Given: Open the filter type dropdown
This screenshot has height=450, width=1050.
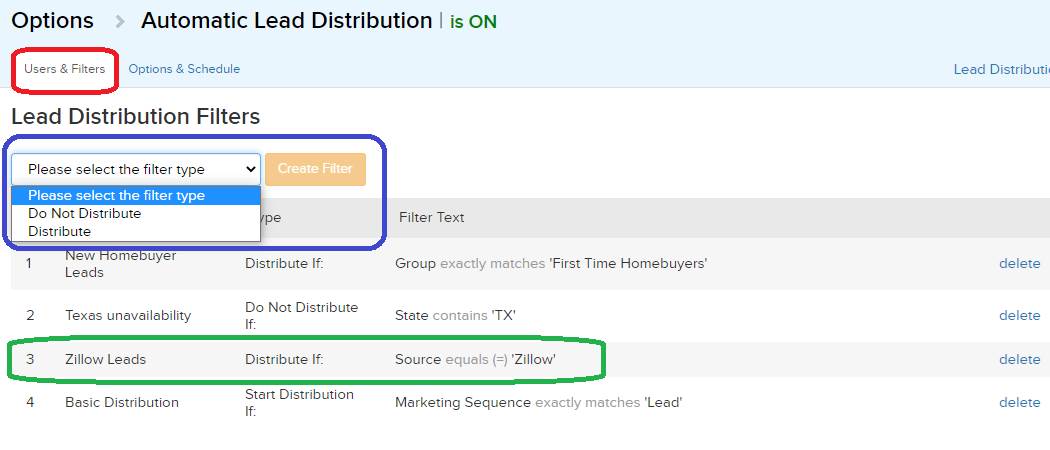Looking at the screenshot, I should pos(136,169).
